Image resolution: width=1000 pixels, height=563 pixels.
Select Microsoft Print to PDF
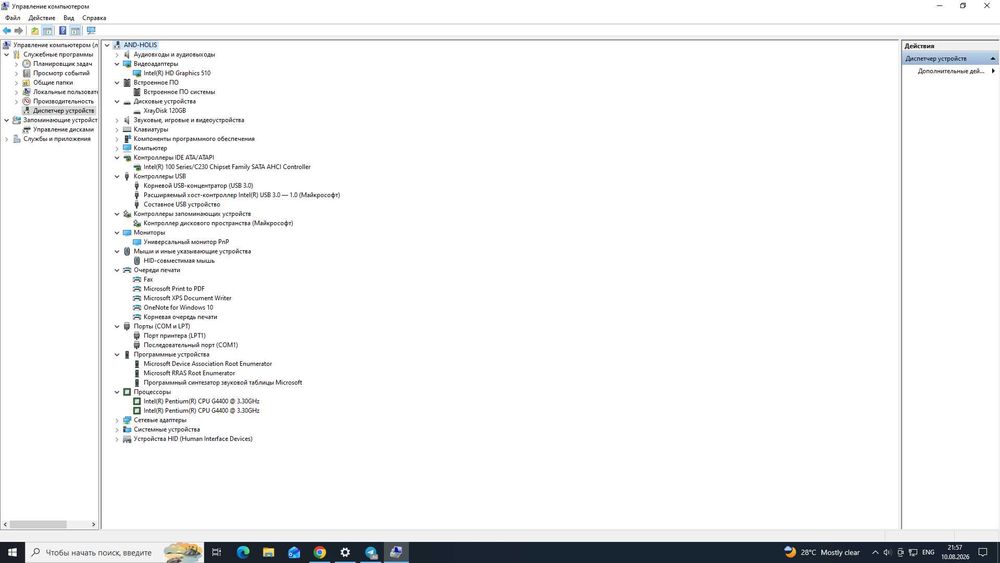pyautogui.click(x=173, y=289)
